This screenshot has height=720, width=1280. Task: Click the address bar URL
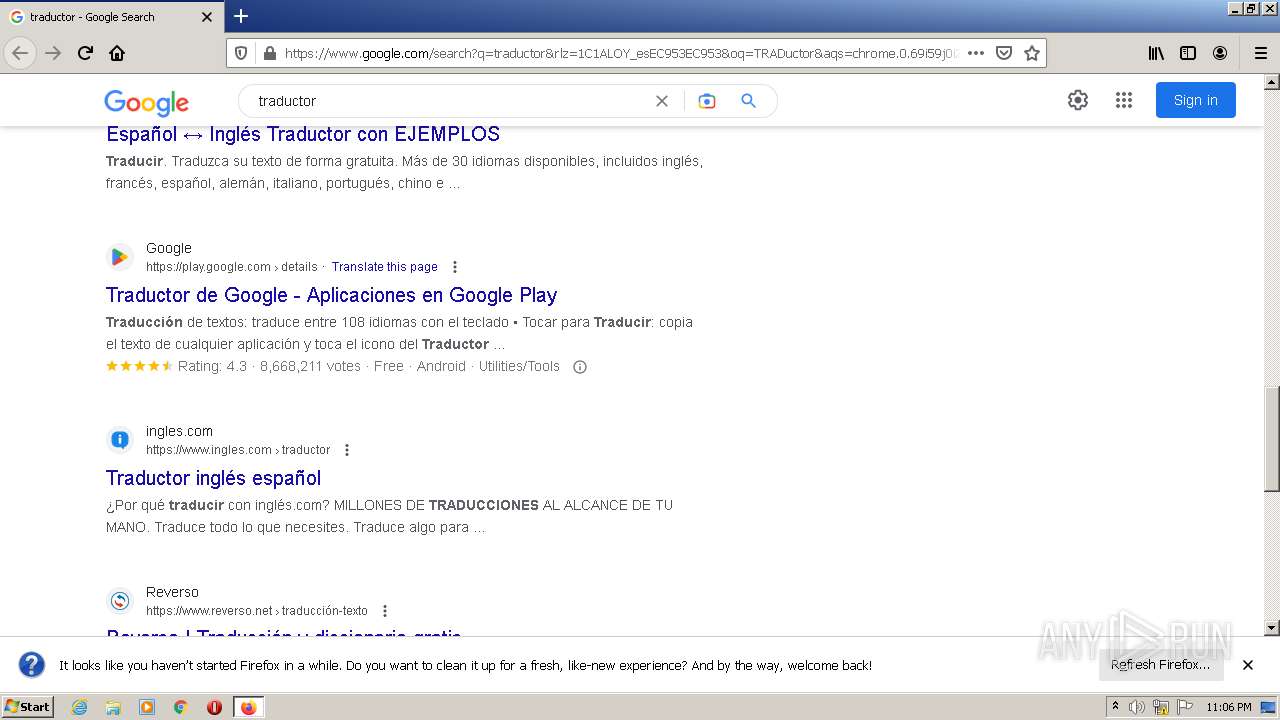click(x=620, y=53)
